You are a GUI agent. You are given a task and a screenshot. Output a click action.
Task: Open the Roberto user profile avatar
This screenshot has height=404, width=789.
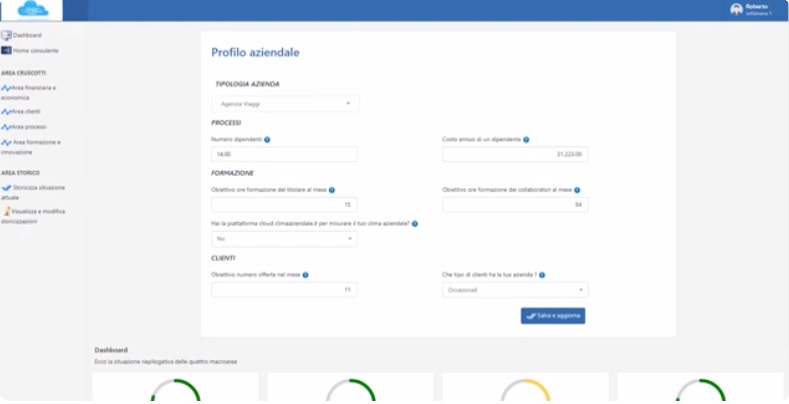pyautogui.click(x=736, y=10)
